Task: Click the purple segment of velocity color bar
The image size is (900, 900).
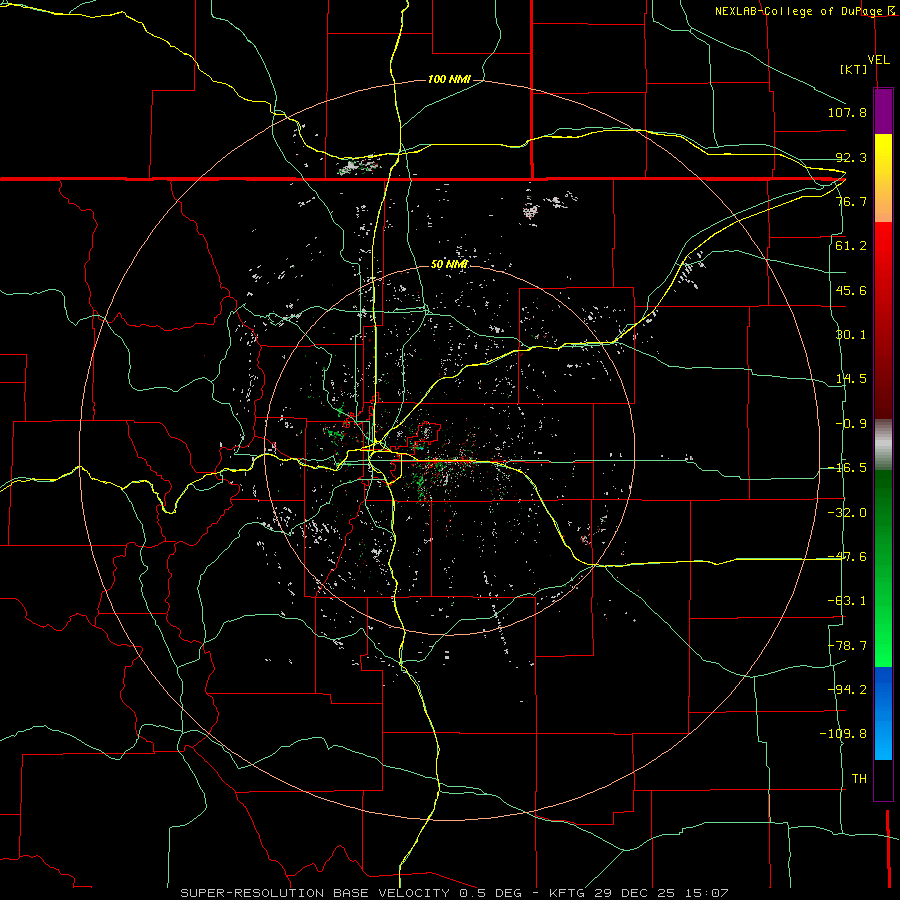Action: click(x=883, y=111)
